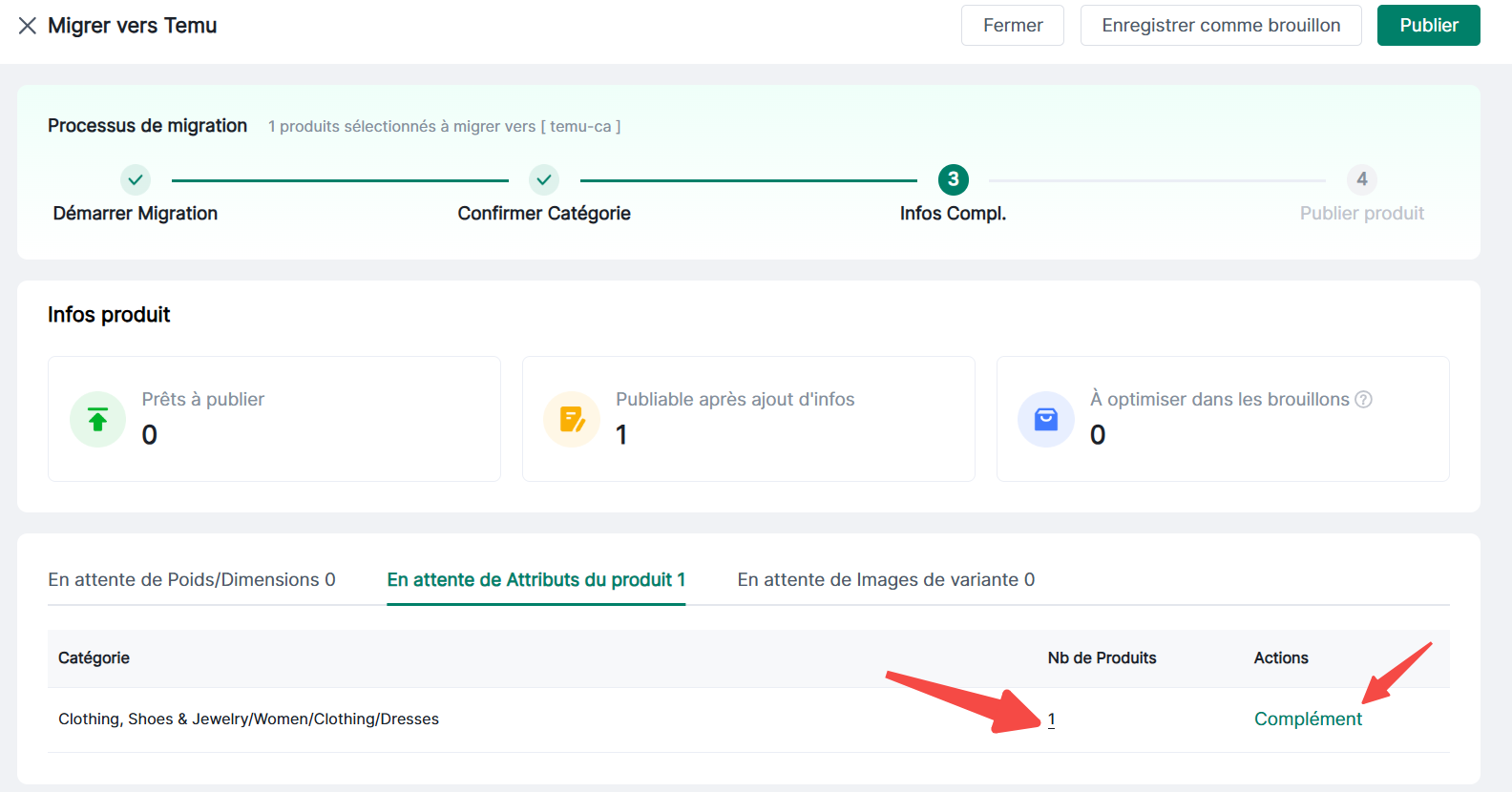The image size is (1512, 792).
Task: Select En attente de Attributs du produit tab
Action: (535, 580)
